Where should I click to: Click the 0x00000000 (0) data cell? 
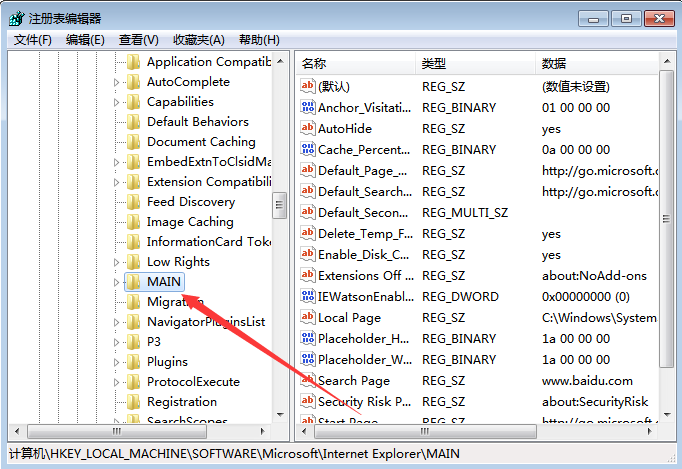585,297
